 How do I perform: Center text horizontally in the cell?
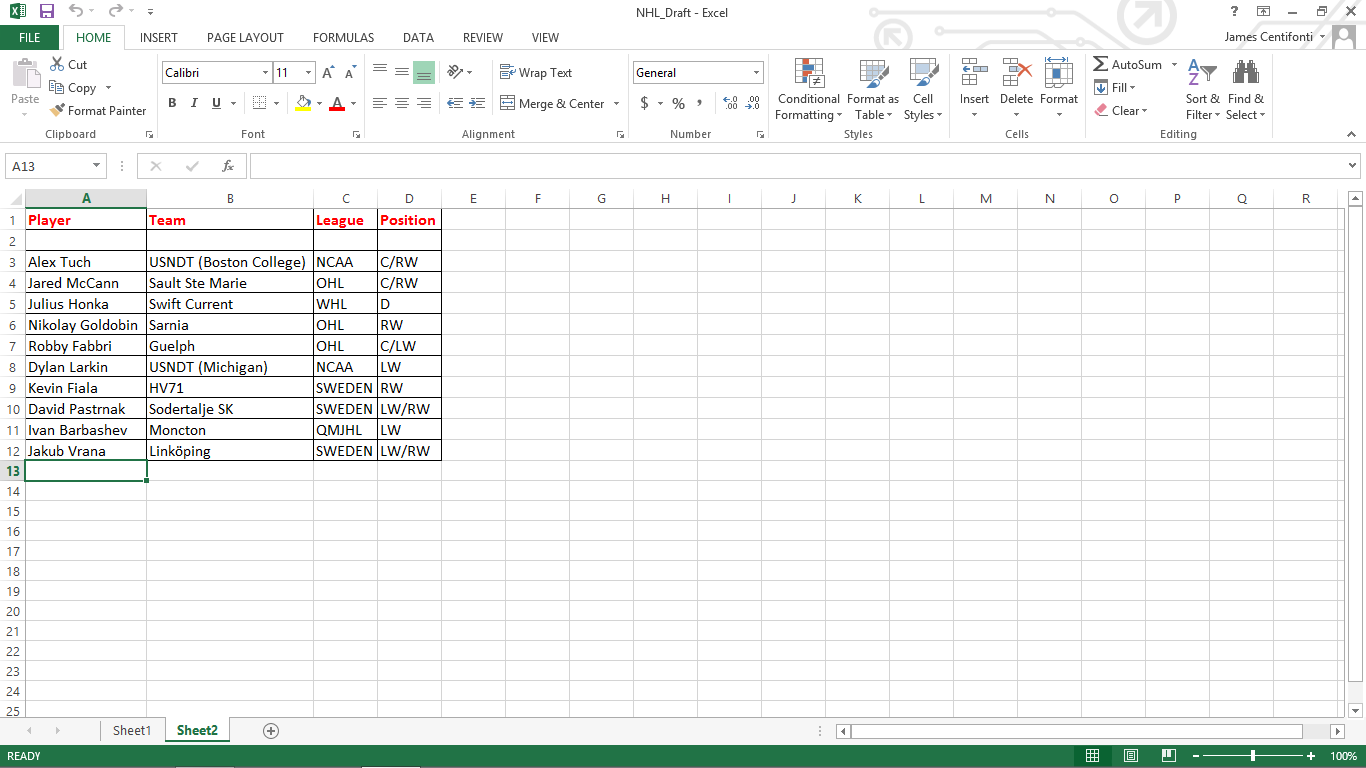click(402, 103)
